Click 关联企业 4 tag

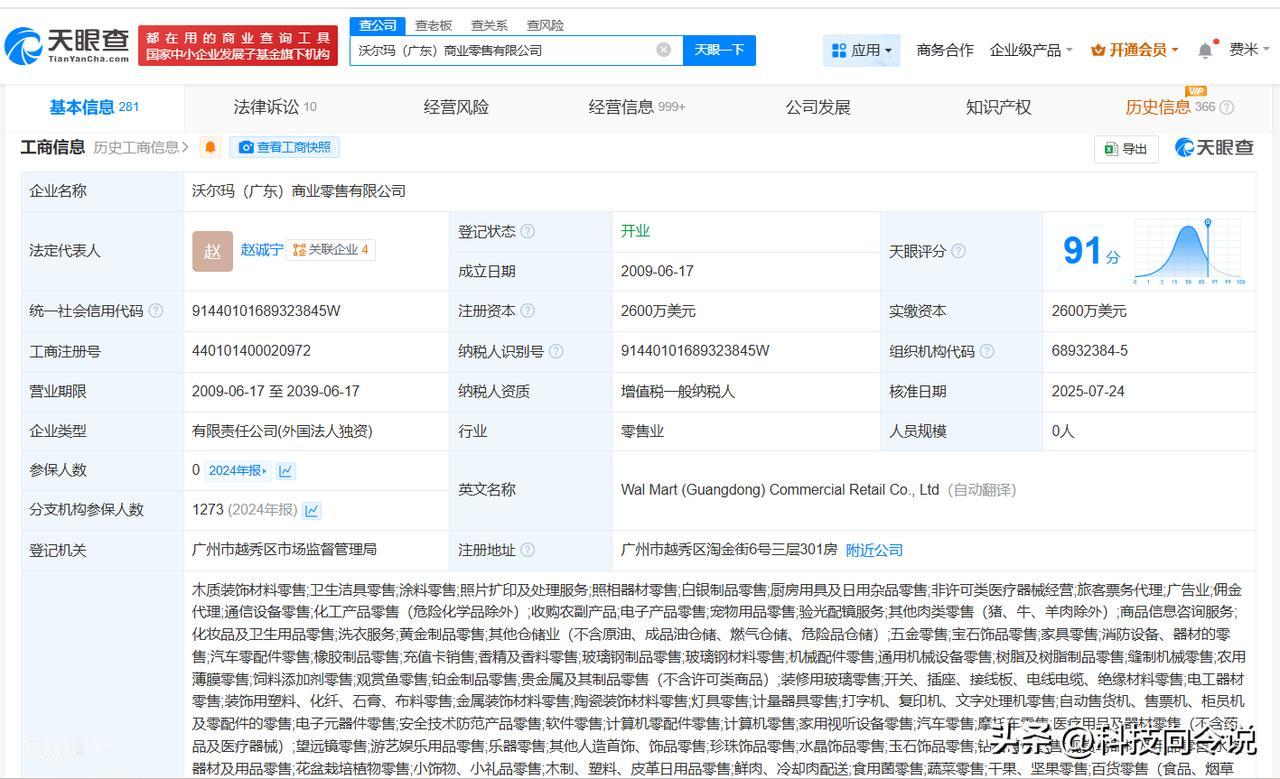tap(330, 250)
